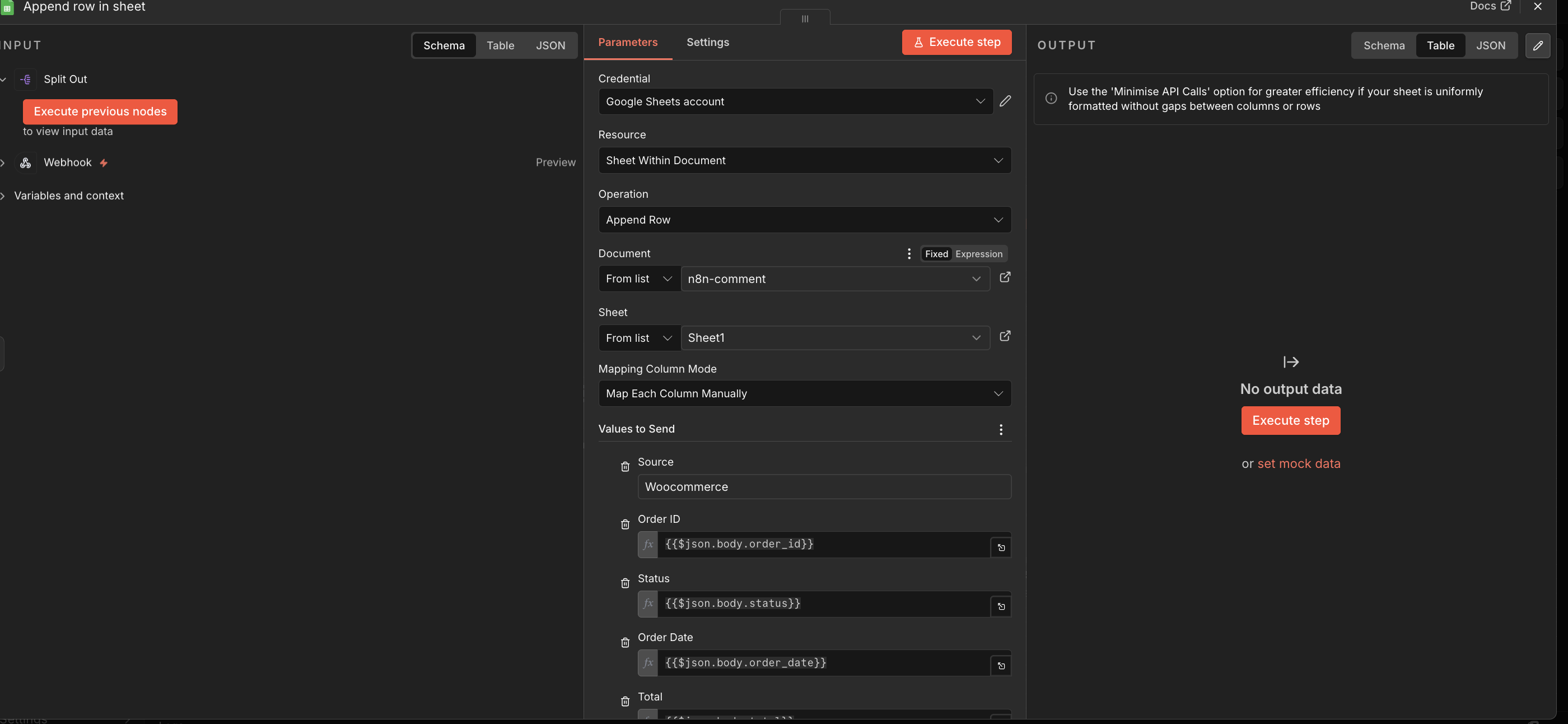Delete the Order ID field mapping

tap(624, 525)
